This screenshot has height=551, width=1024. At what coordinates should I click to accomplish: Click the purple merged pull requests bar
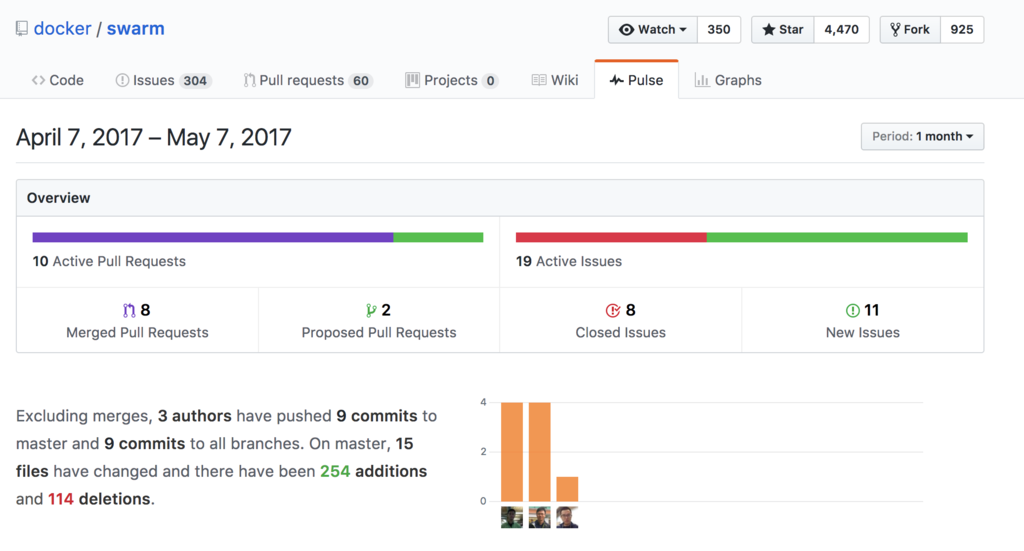click(x=213, y=238)
